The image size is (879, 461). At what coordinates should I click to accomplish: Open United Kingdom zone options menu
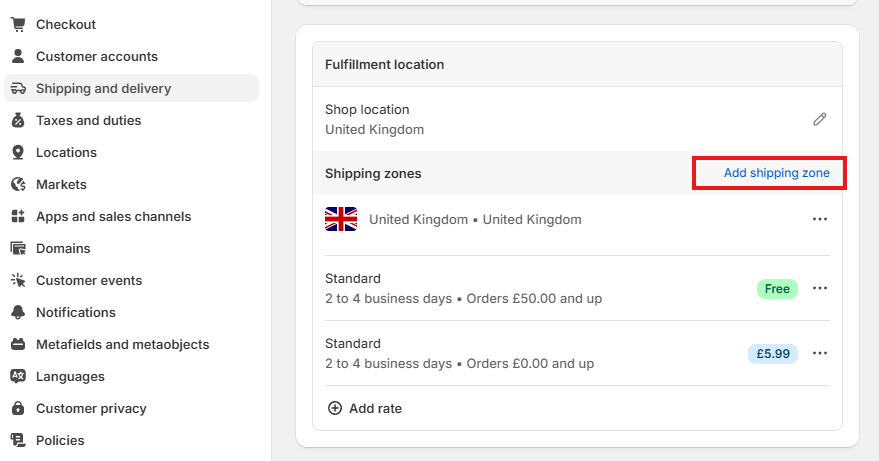(820, 219)
